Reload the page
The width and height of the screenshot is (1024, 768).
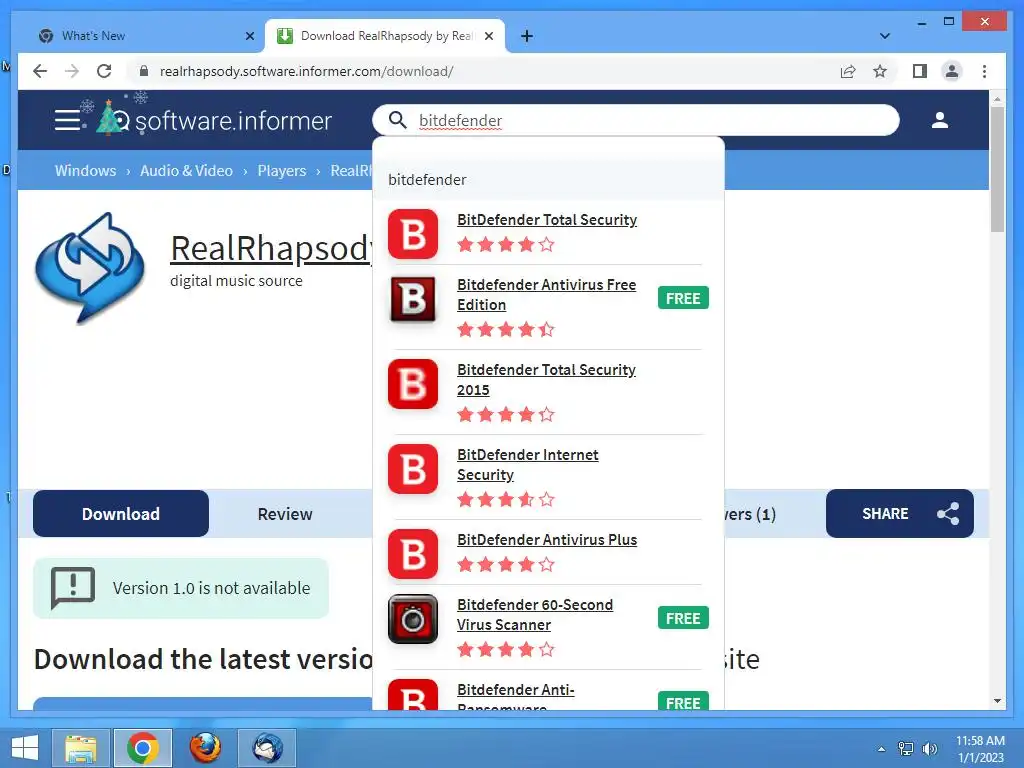coord(104,71)
